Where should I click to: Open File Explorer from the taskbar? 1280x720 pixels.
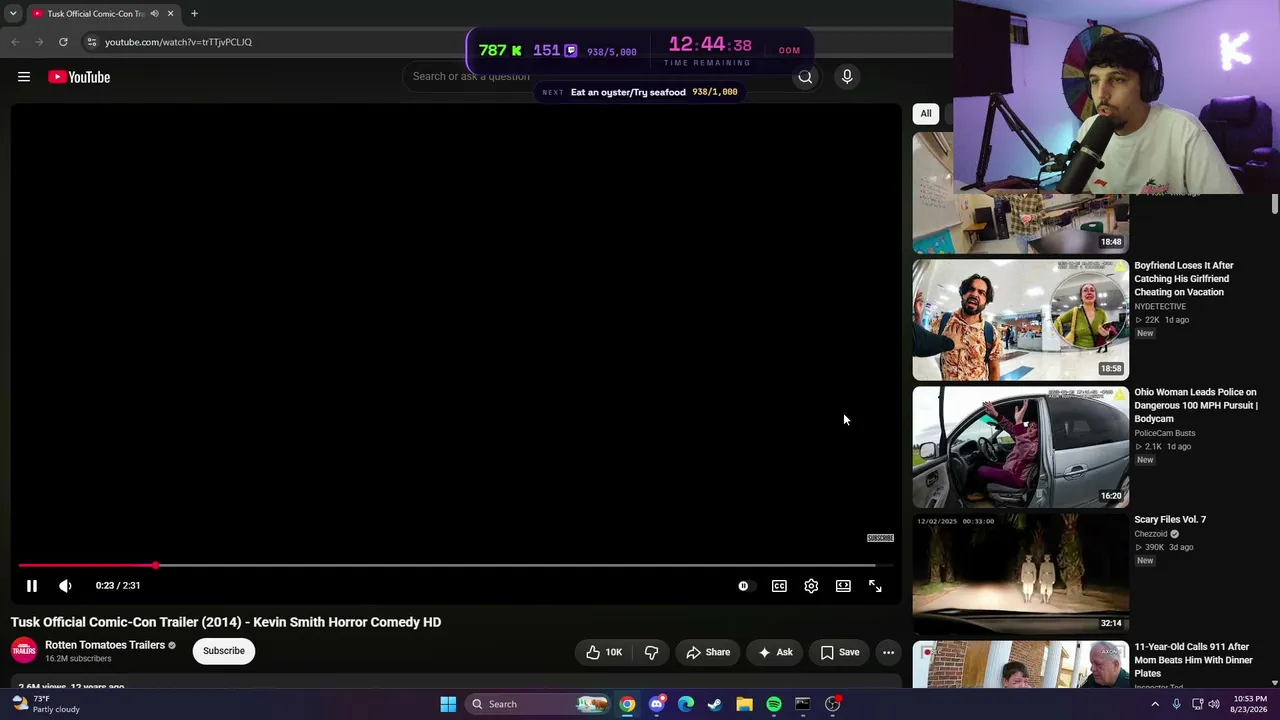pos(744,704)
